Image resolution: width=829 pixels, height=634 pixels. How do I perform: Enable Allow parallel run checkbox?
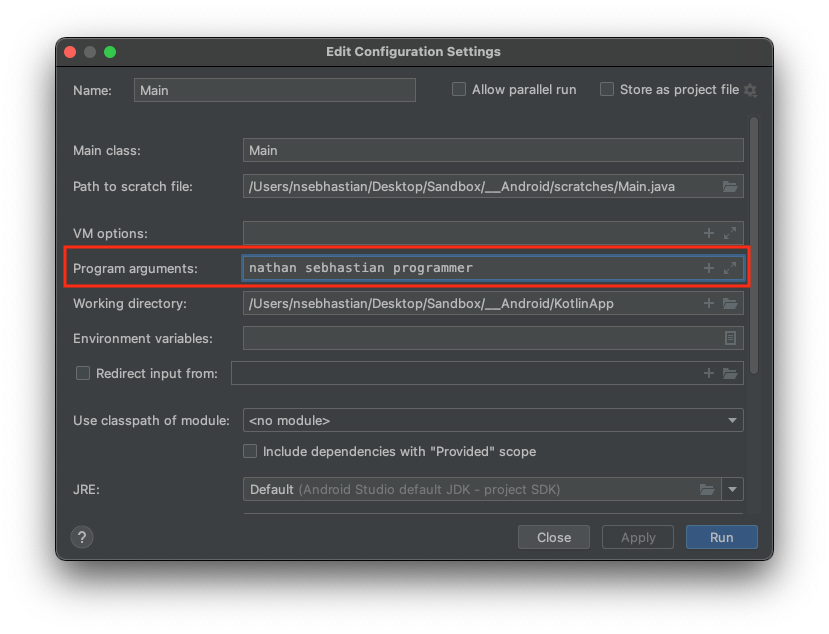coord(459,89)
